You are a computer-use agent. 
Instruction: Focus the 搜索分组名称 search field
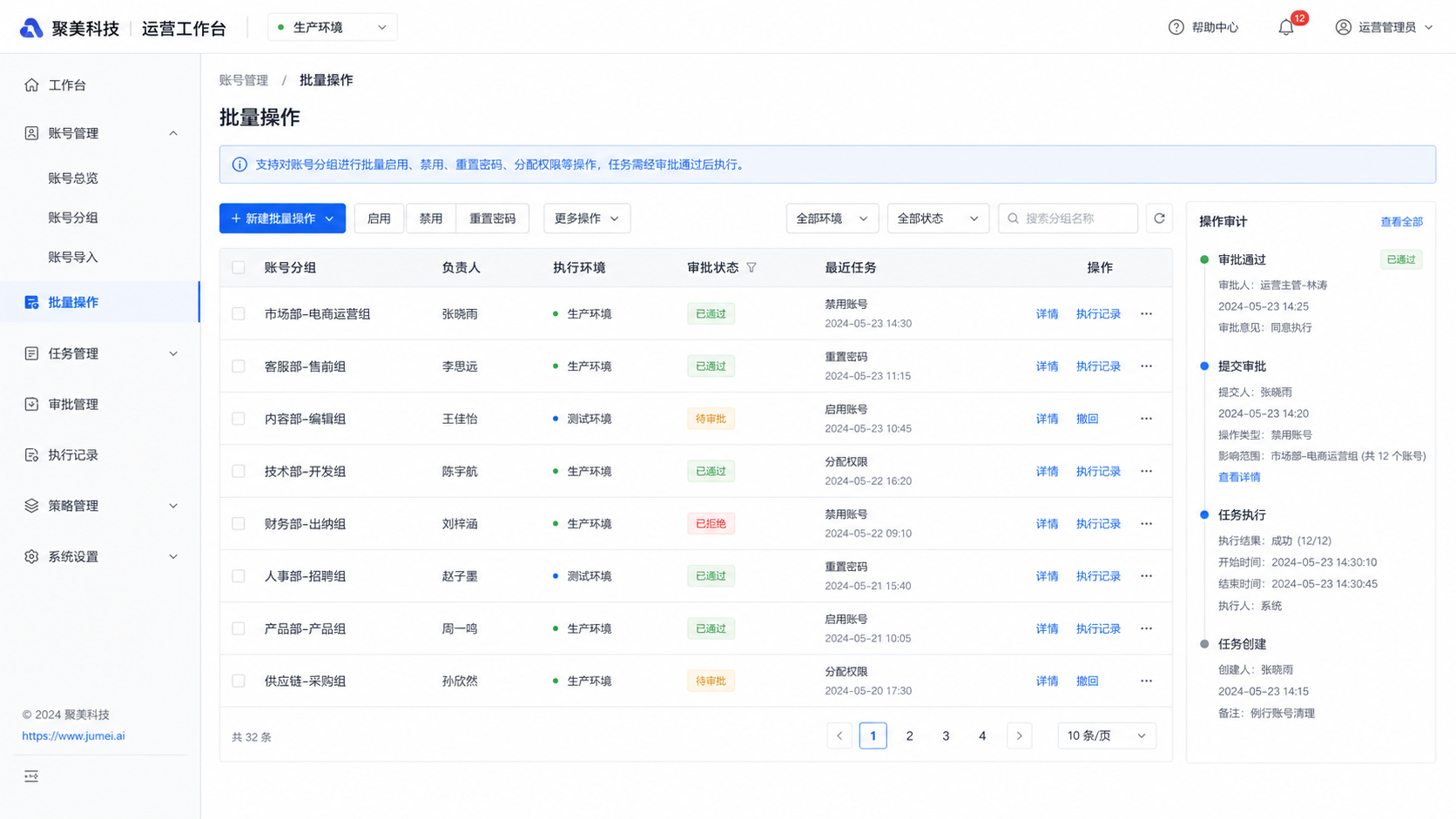click(x=1068, y=218)
